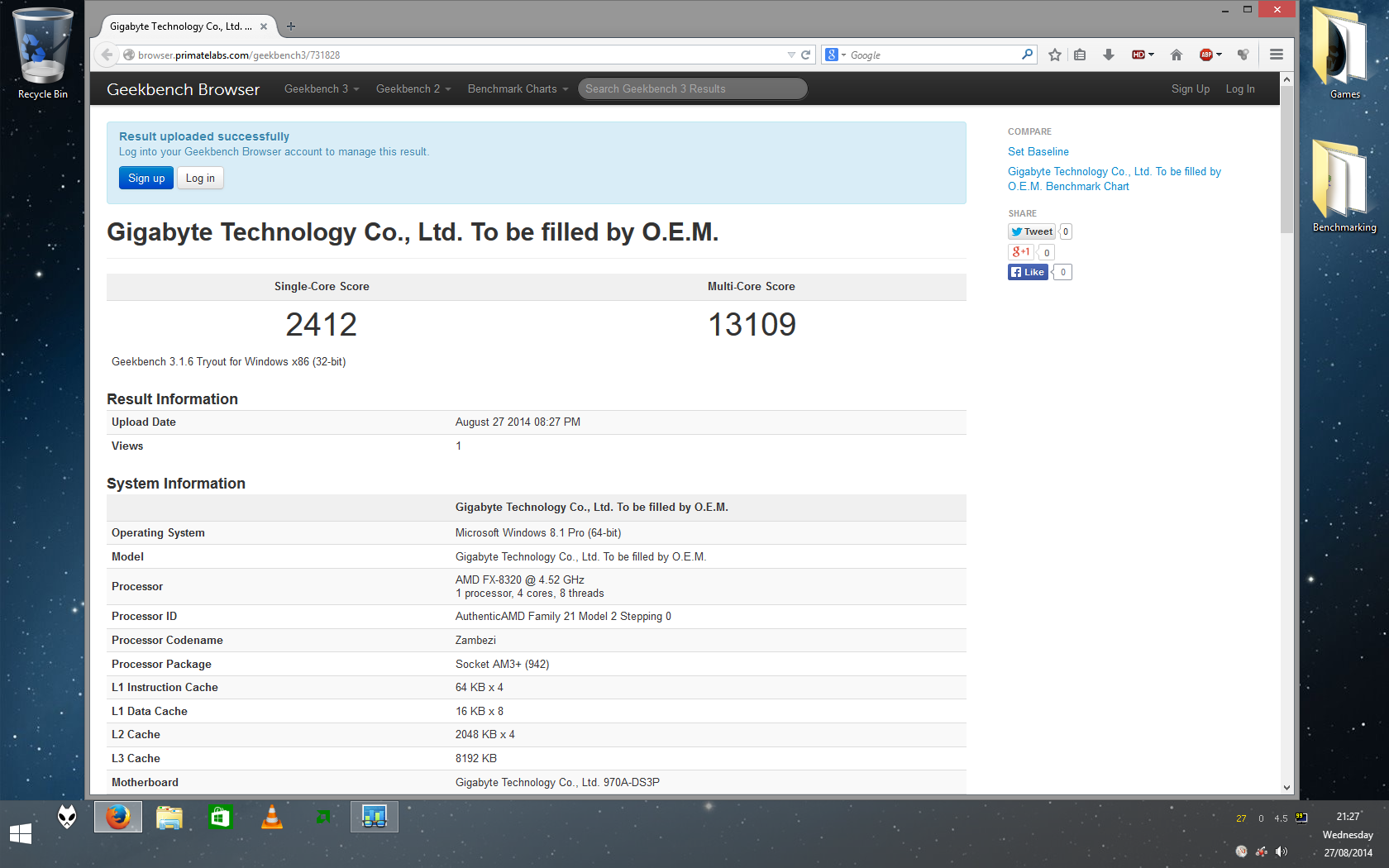Click the blue Sign up button
The image size is (1389, 868).
[146, 178]
